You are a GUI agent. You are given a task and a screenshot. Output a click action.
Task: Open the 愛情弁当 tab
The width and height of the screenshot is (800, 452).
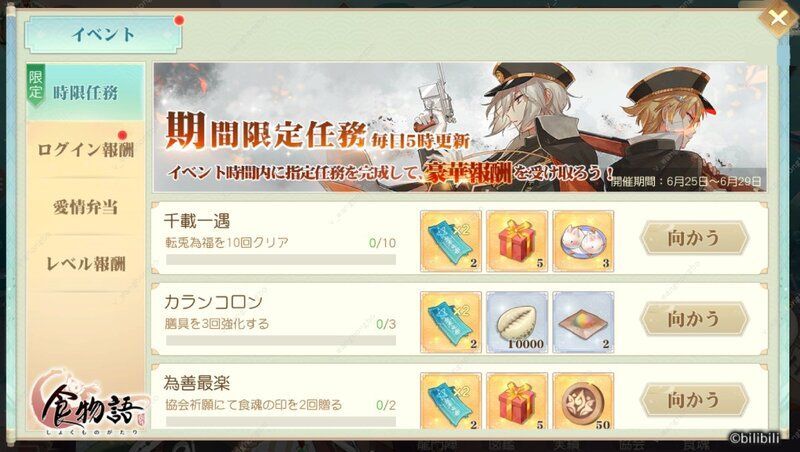tap(85, 207)
